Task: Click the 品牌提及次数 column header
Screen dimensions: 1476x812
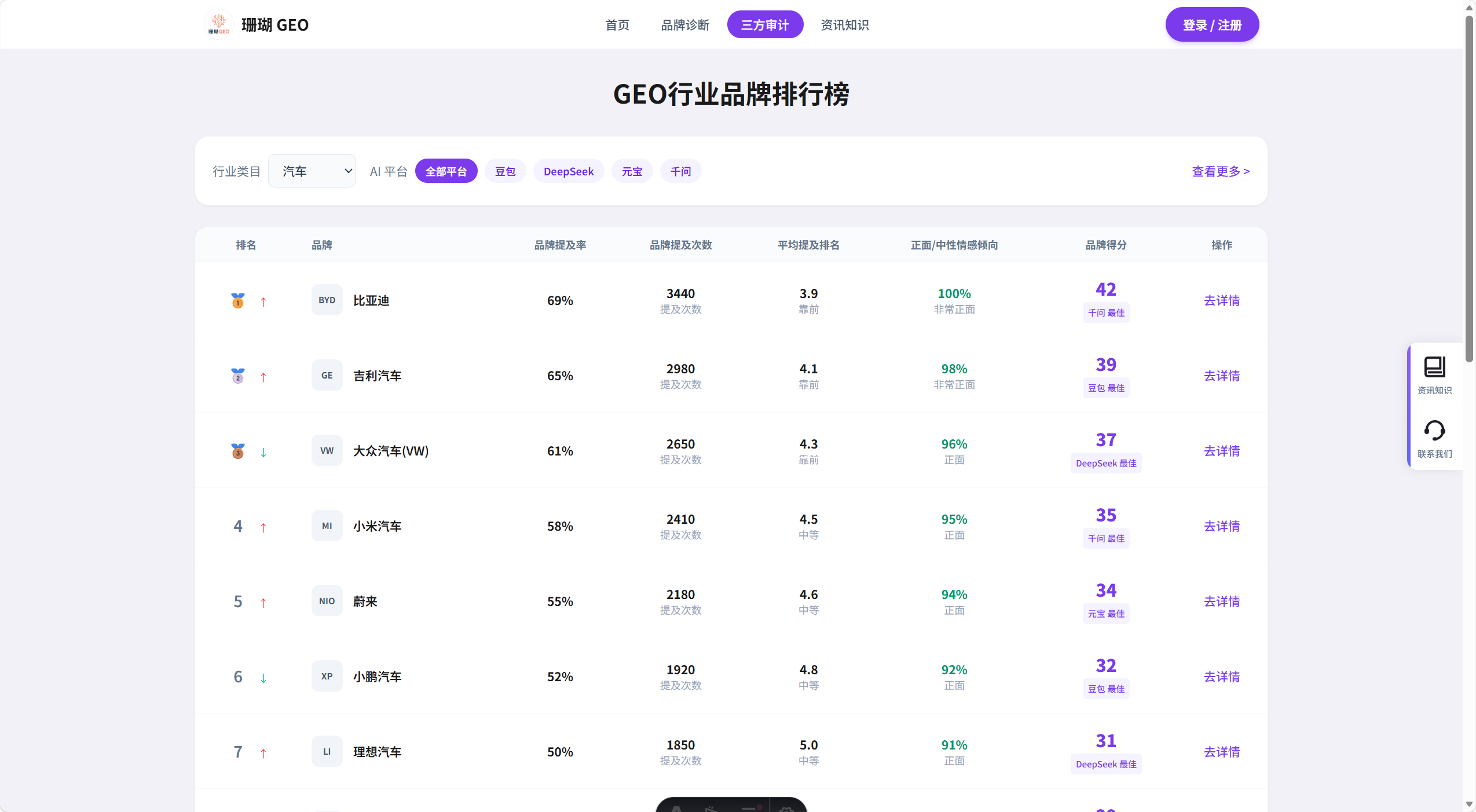Action: [x=680, y=245]
